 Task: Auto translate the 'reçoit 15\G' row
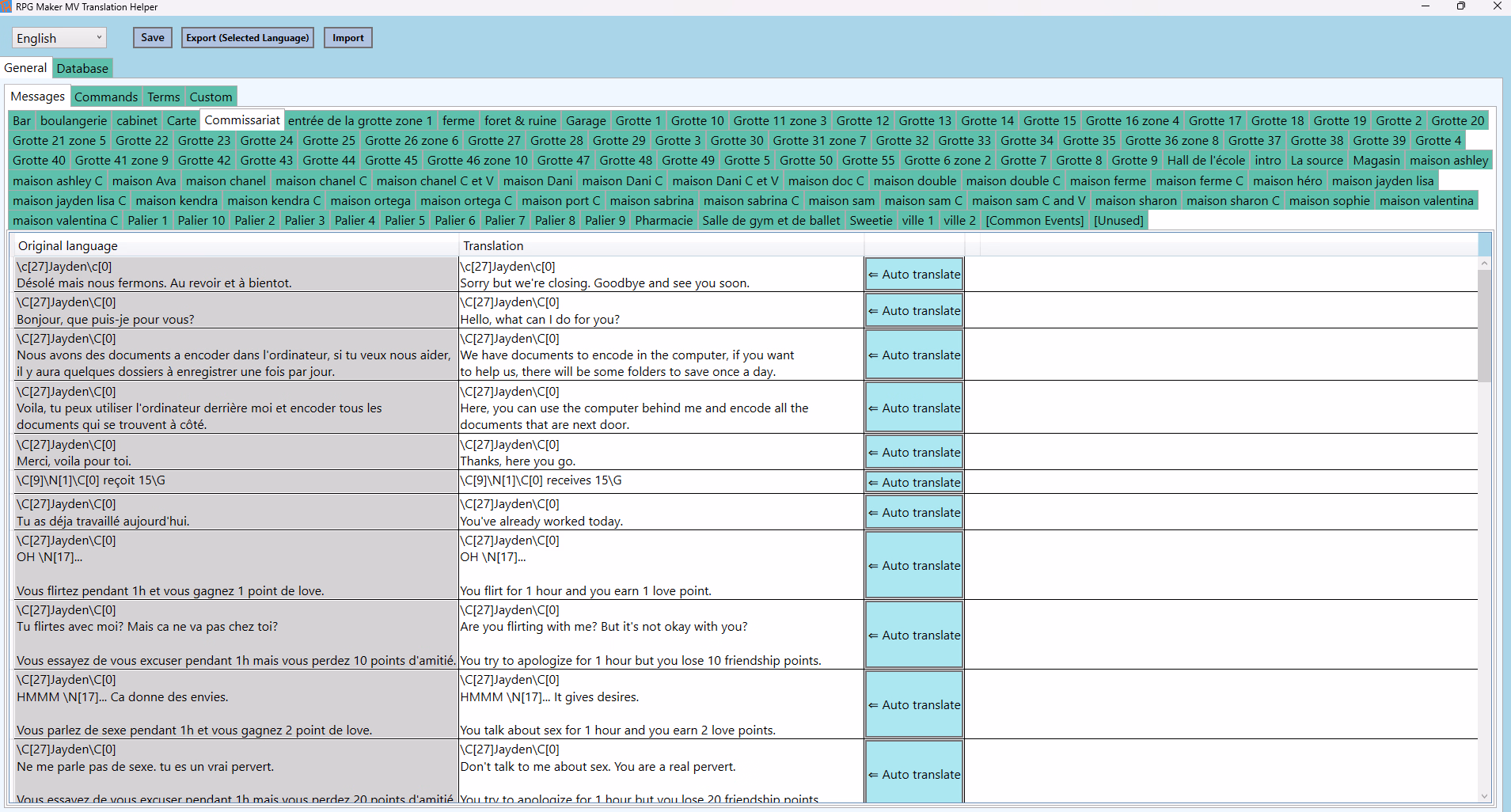click(914, 482)
